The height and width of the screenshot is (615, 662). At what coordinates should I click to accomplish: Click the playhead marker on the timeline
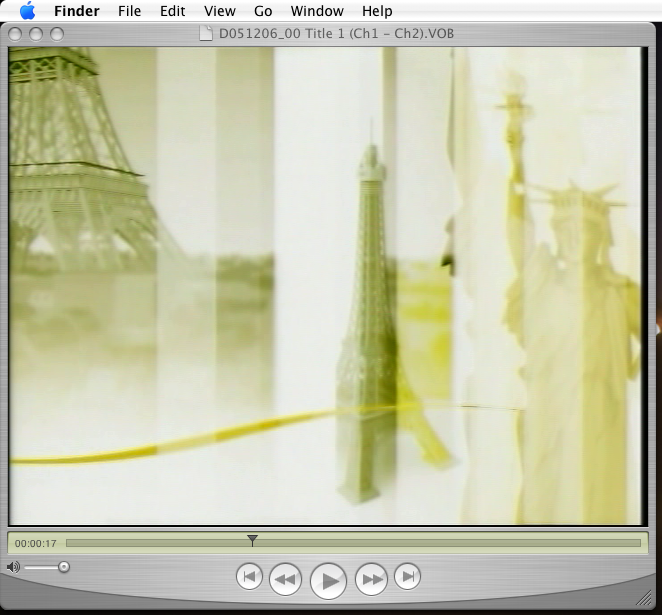252,540
